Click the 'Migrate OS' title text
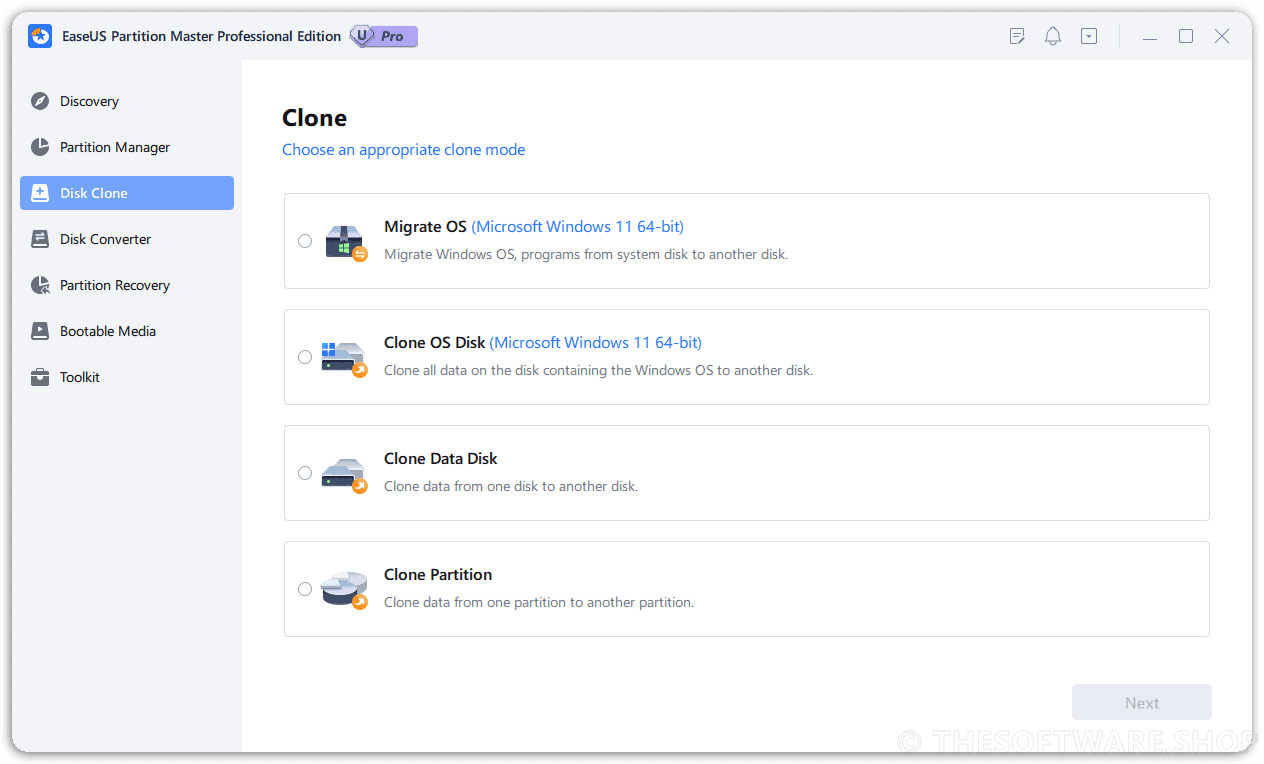1264x764 pixels. click(x=425, y=227)
